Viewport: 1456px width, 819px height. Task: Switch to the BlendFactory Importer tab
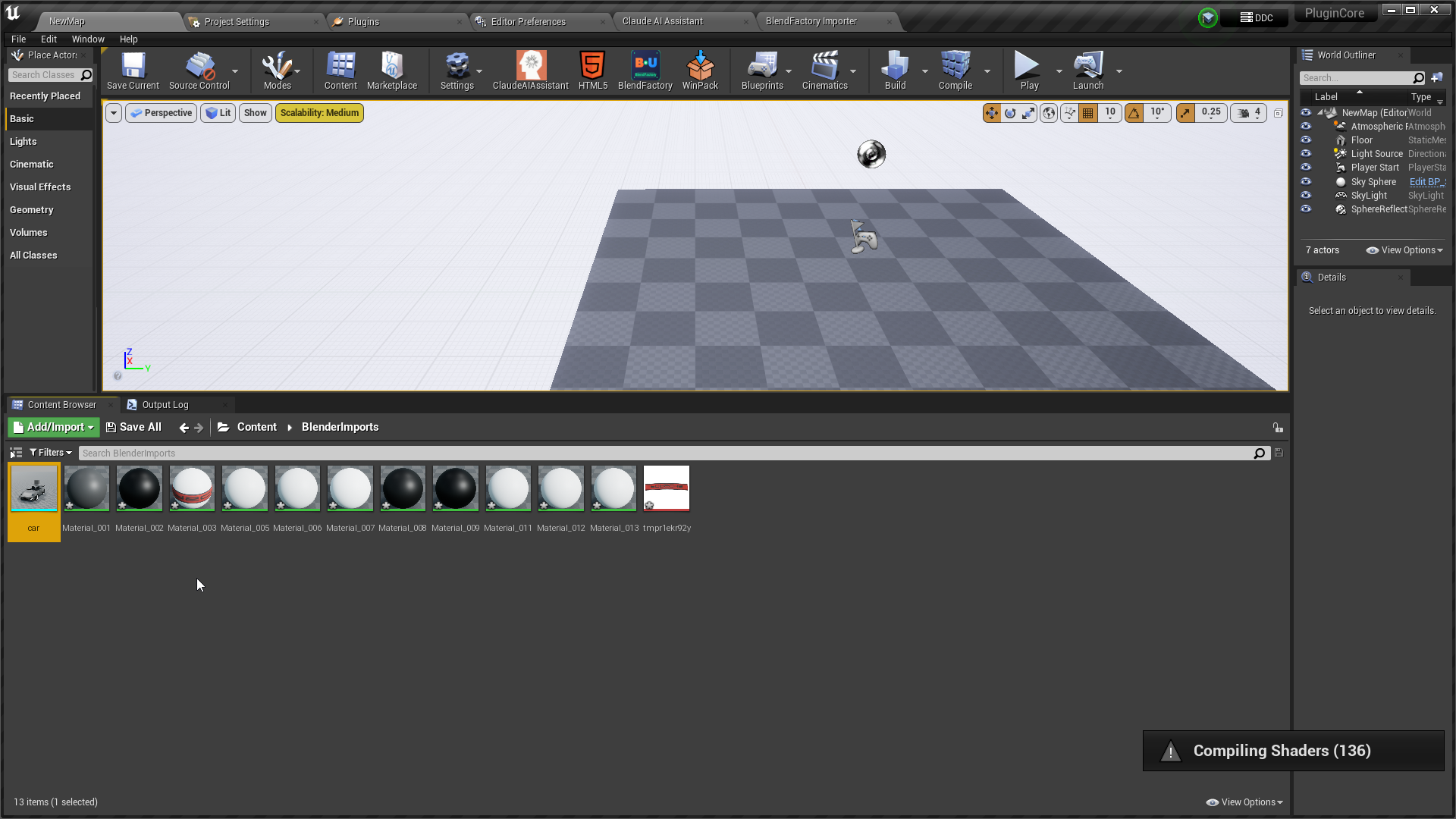[x=811, y=21]
